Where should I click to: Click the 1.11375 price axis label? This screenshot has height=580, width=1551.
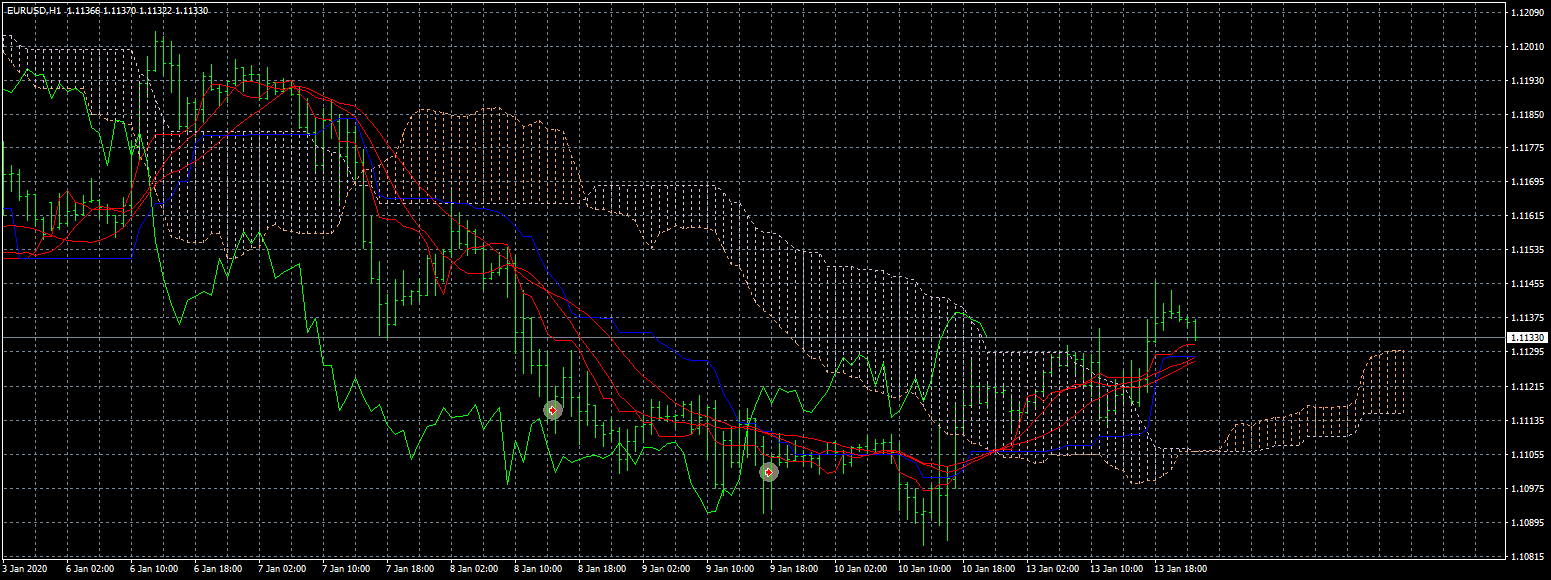click(x=1529, y=318)
